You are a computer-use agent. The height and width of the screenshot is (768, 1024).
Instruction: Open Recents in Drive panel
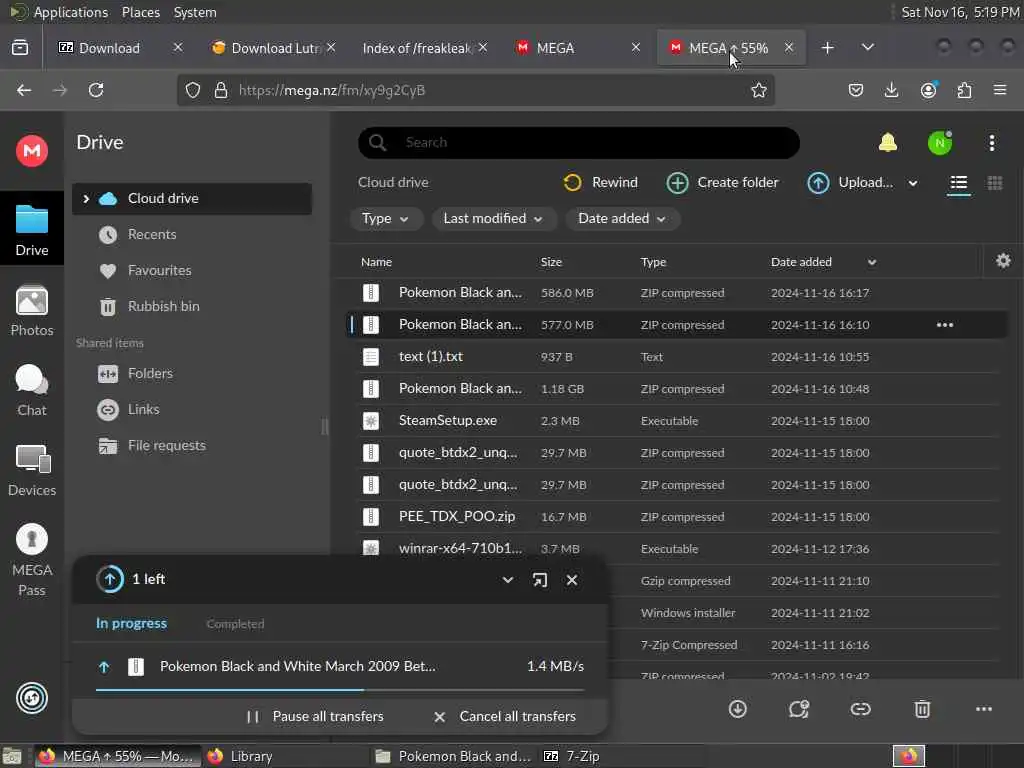192,234
